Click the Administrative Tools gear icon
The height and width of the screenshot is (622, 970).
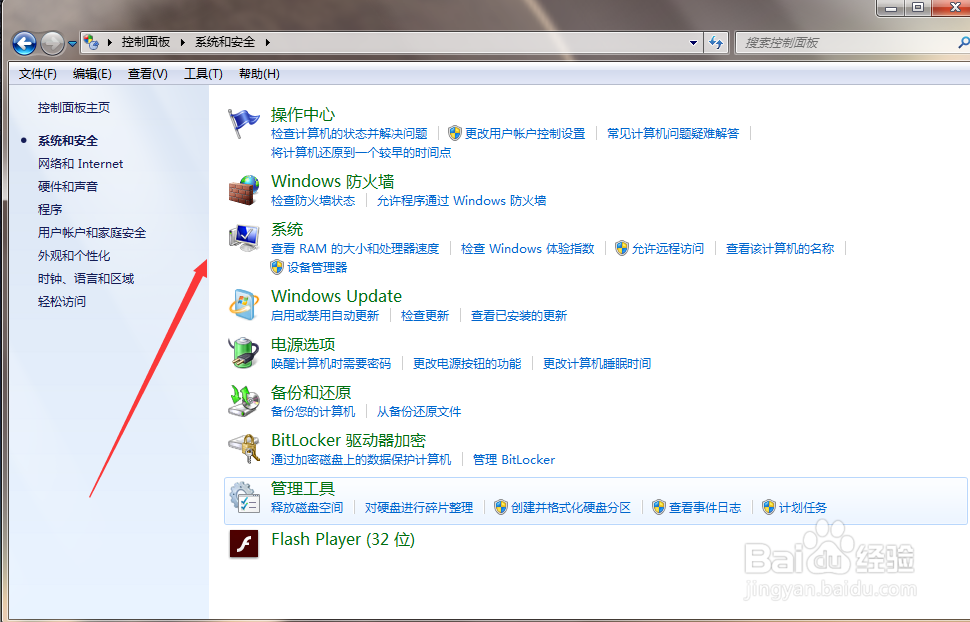244,497
